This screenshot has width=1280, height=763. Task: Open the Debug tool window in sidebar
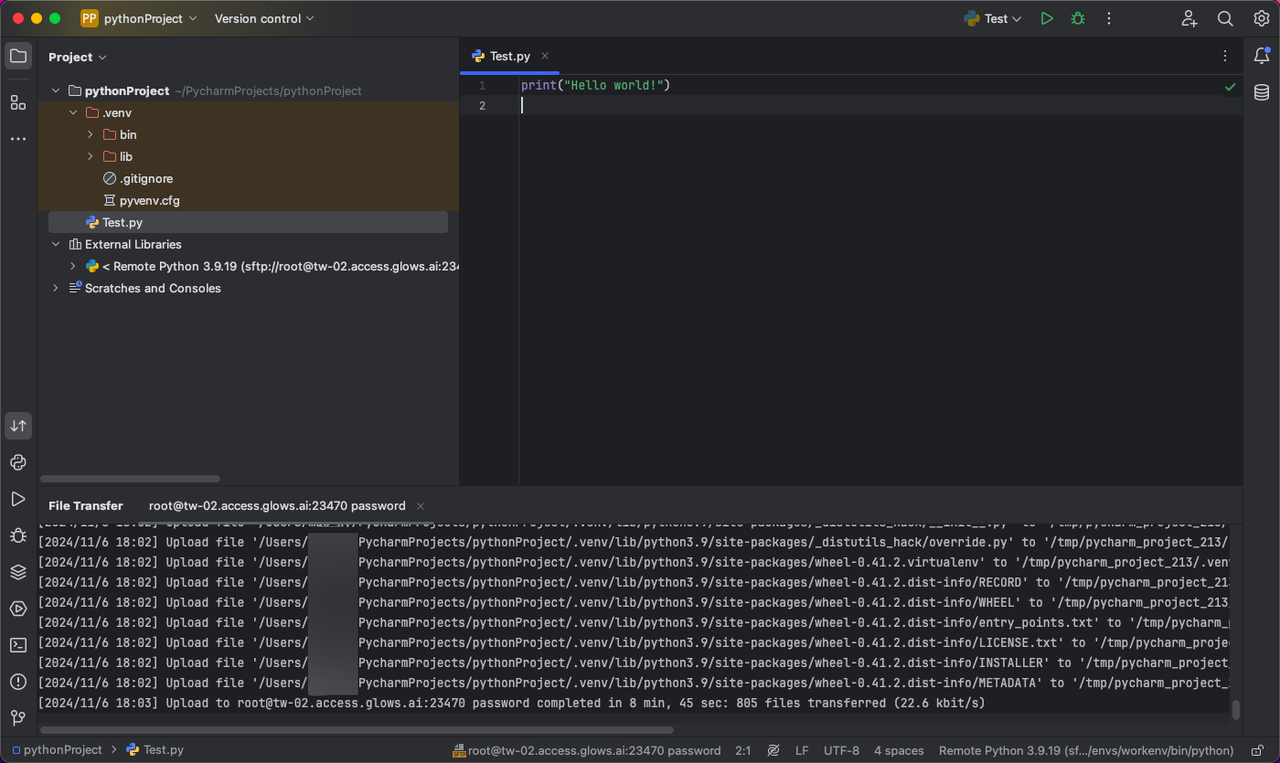pos(18,535)
